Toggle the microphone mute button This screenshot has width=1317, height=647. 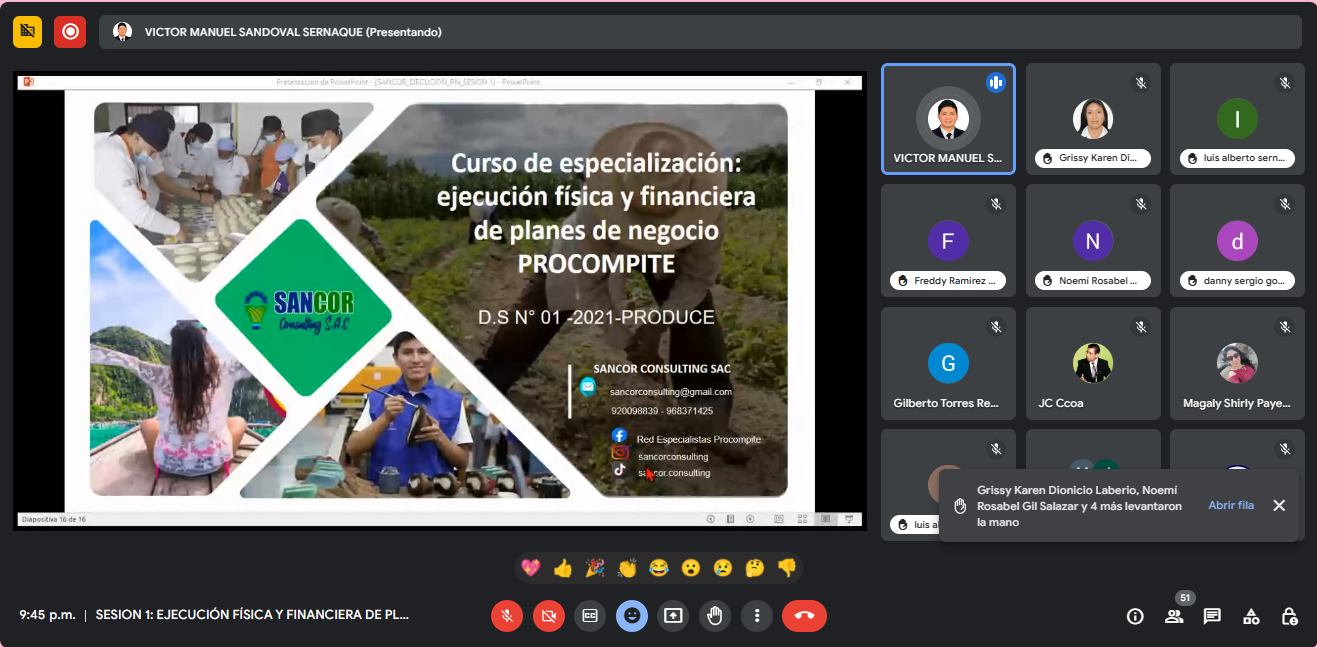pos(507,616)
